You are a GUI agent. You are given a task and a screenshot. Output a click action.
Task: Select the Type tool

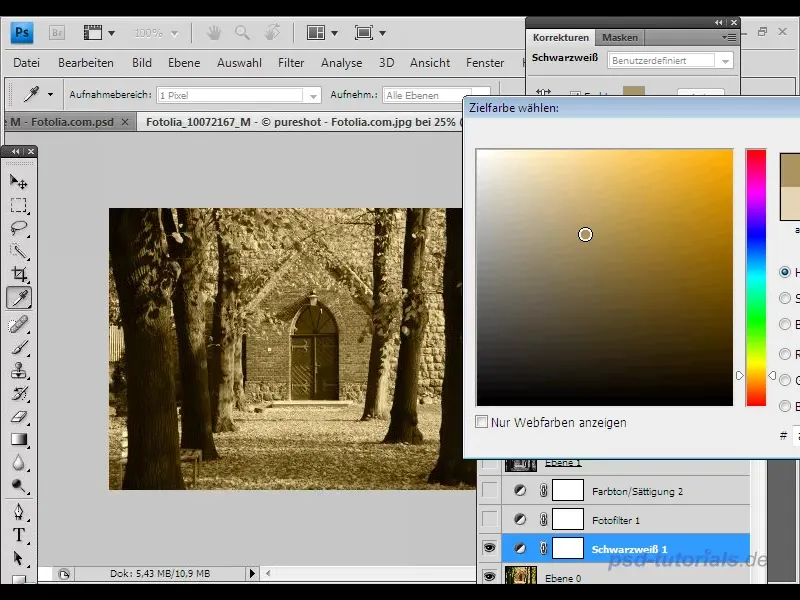point(19,535)
